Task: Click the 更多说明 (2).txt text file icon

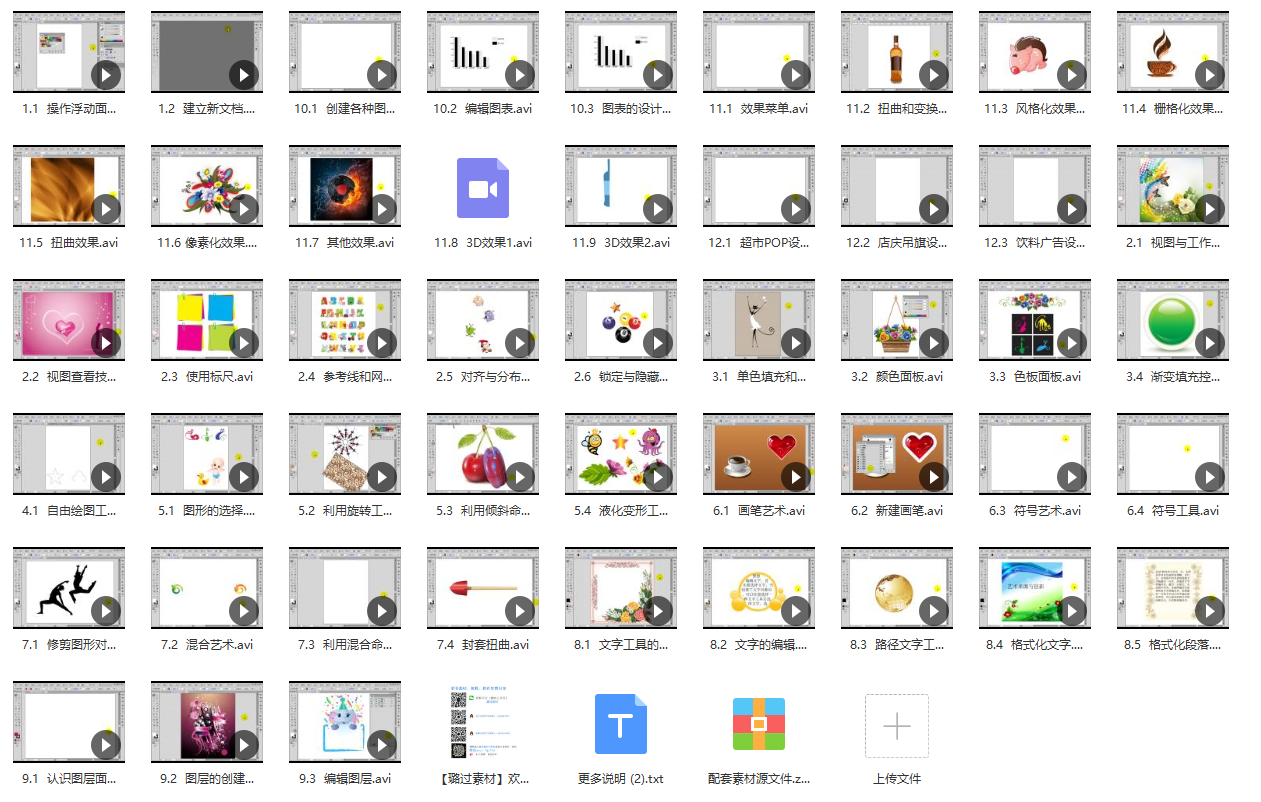Action: coord(621,724)
